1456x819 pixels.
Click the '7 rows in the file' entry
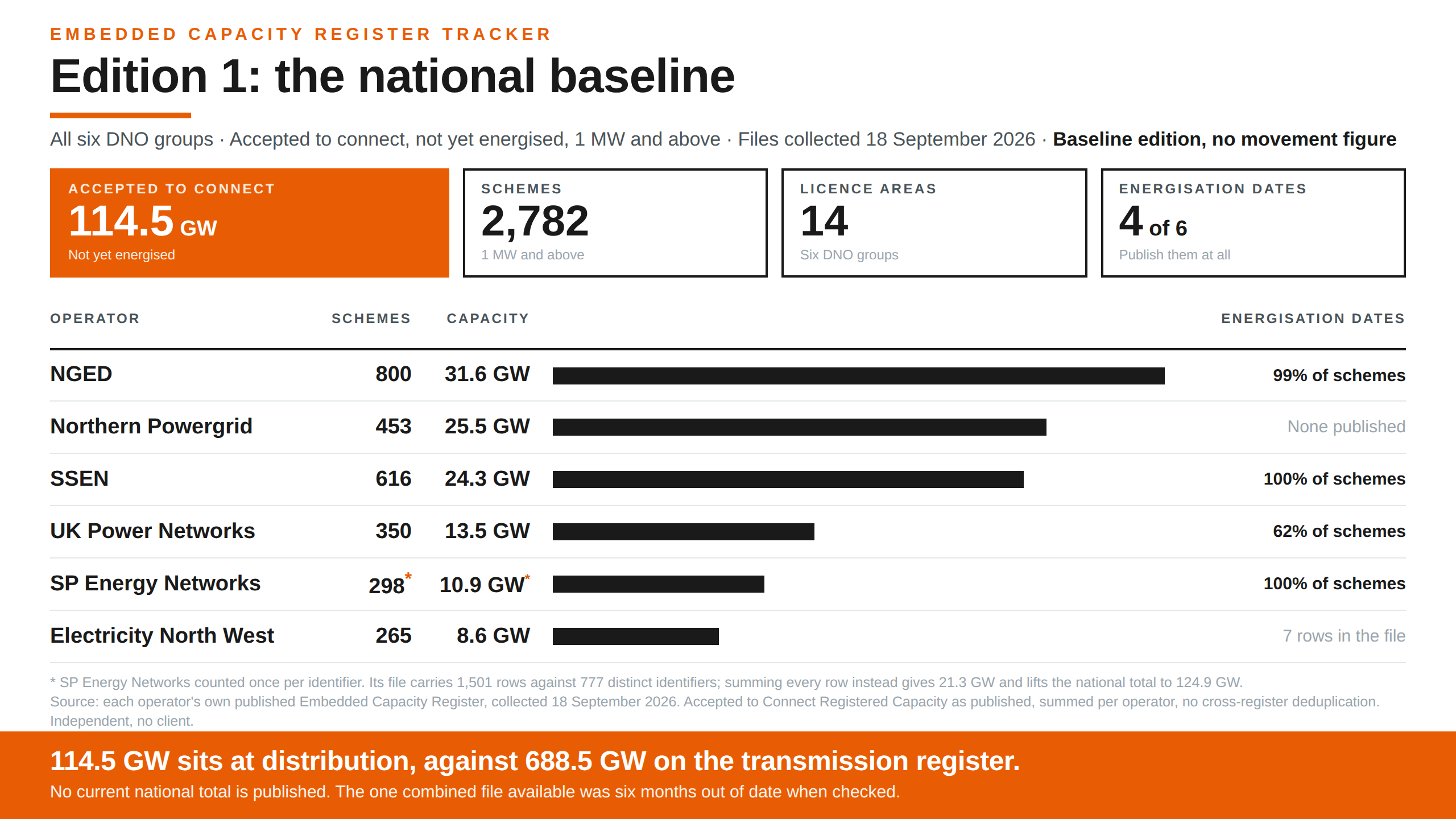(1344, 636)
